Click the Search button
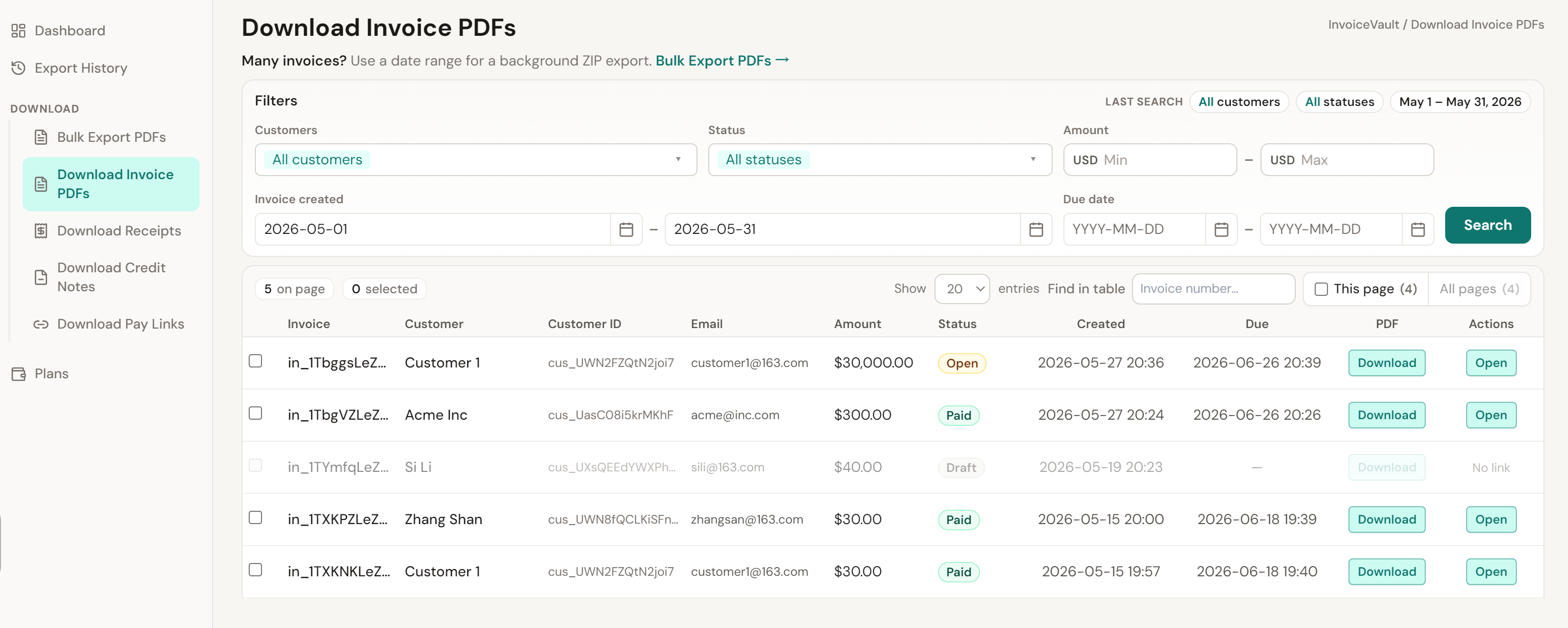This screenshot has height=628, width=1568. (1487, 225)
